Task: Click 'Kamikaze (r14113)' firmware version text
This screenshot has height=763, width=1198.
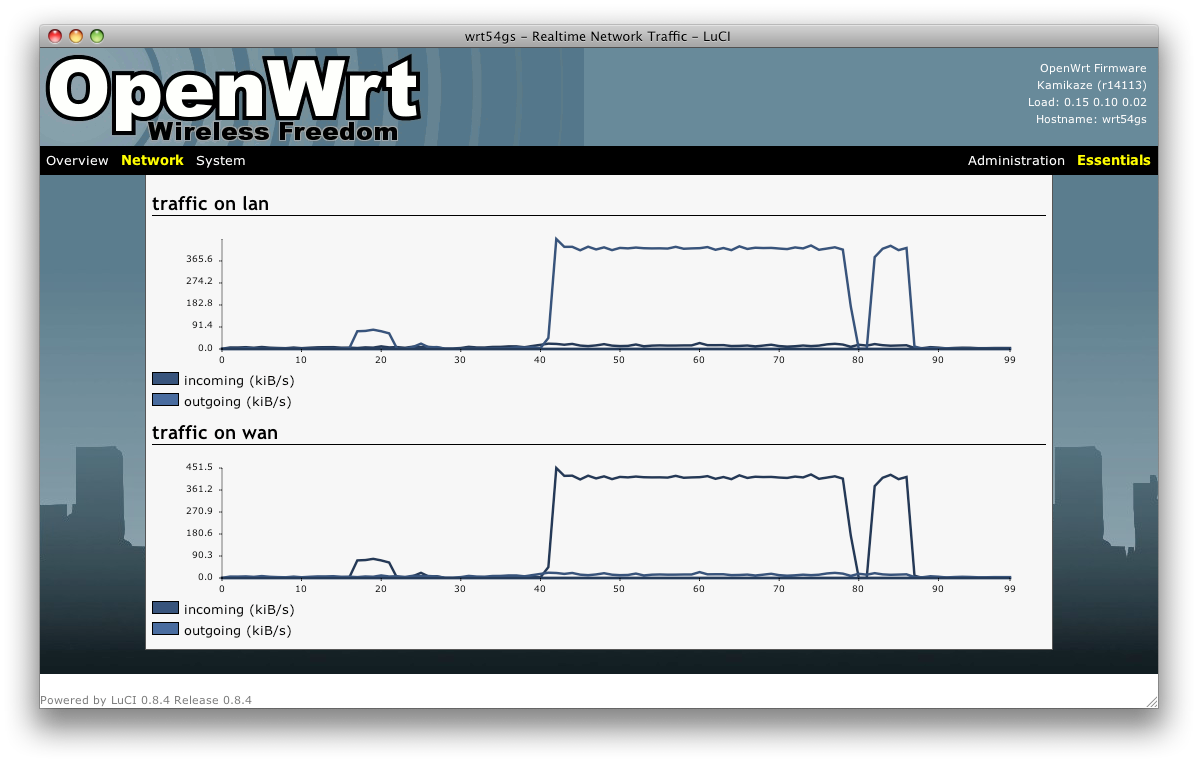Action: pos(1092,86)
